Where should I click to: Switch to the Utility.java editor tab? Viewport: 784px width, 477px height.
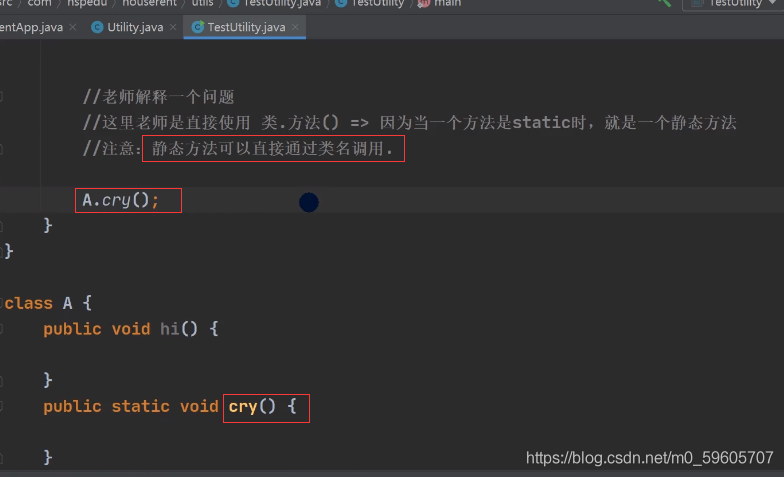tap(135, 27)
